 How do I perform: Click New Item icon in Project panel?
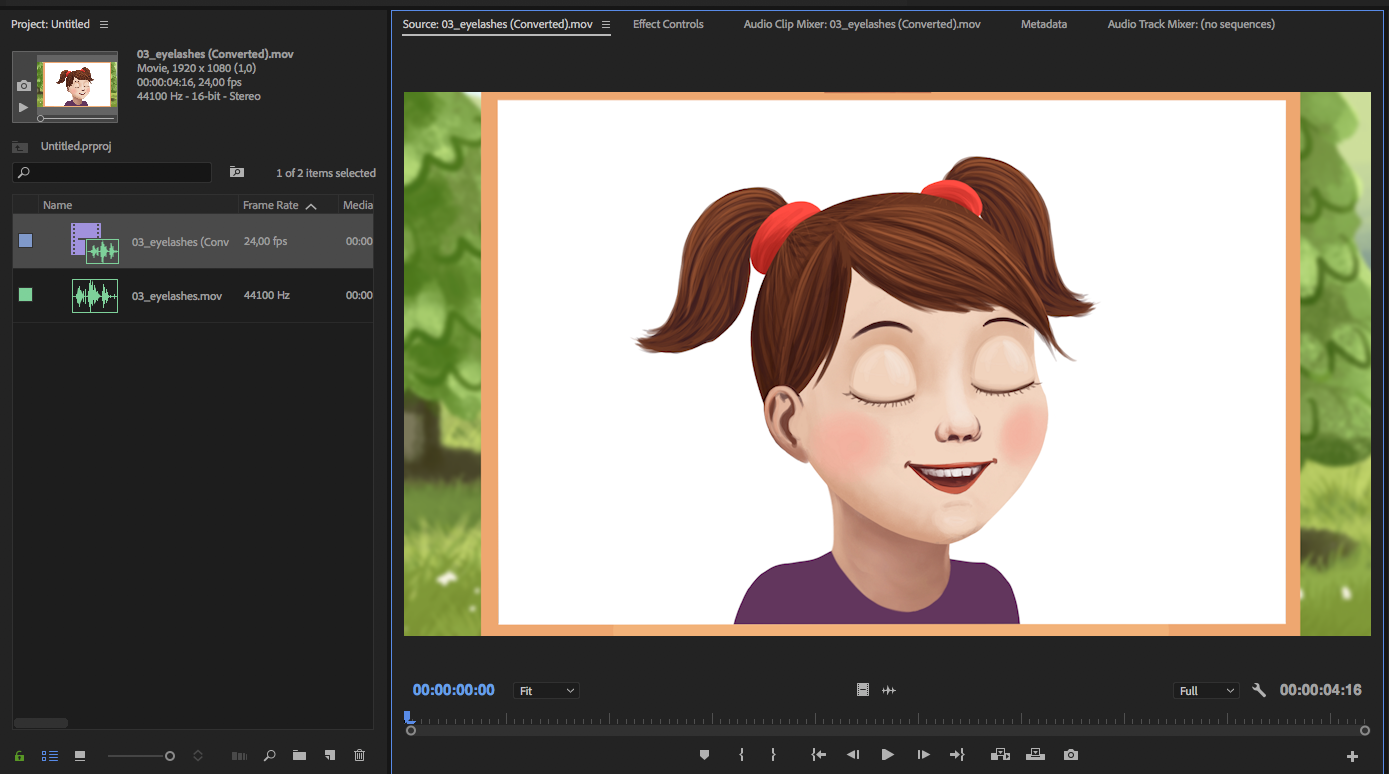pyautogui.click(x=329, y=756)
